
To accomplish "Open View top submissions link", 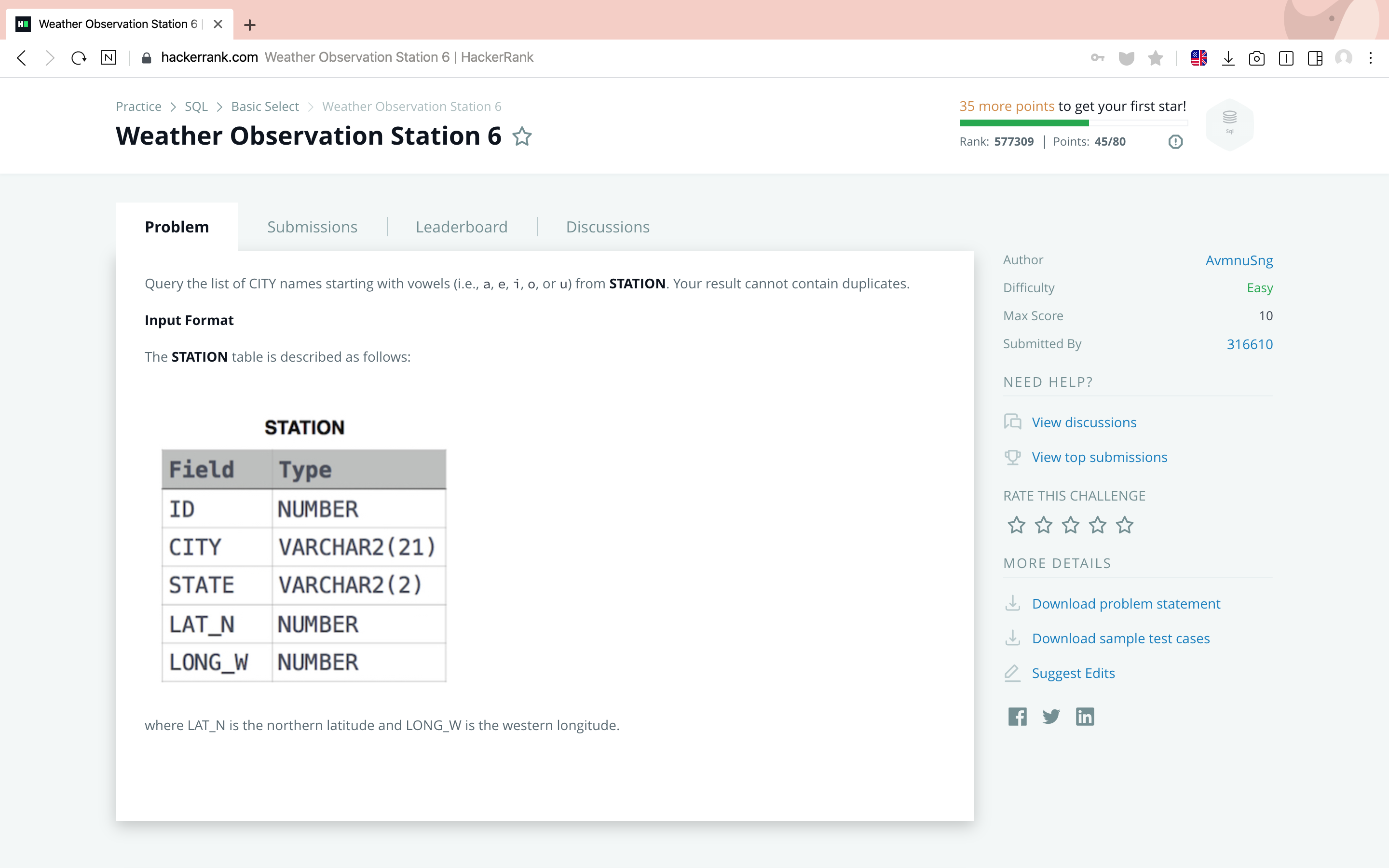I will pyautogui.click(x=1099, y=457).
